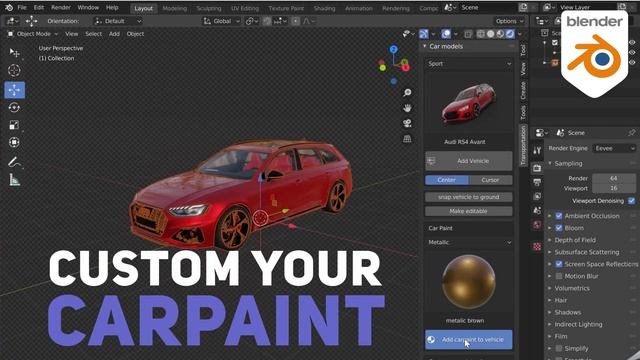Open the Options dropdown in header
640x360 pixels.
509,21
